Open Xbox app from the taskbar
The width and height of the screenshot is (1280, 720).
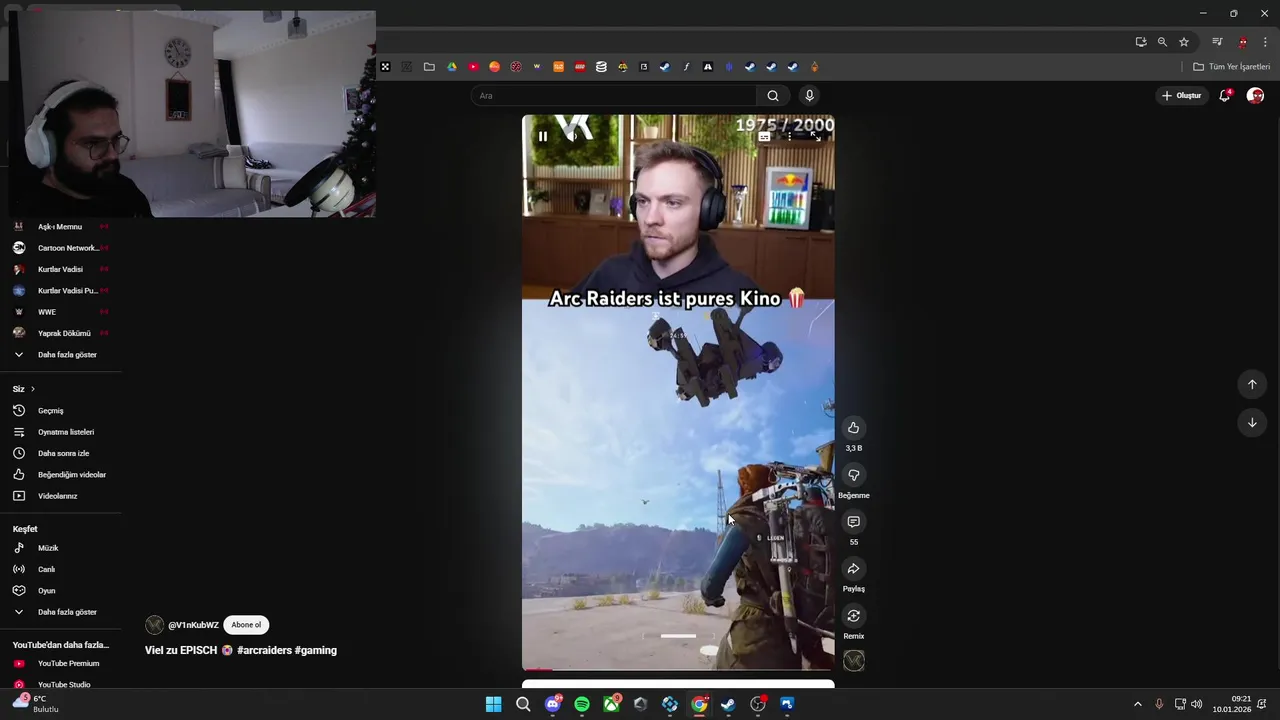pyautogui.click(x=611, y=704)
